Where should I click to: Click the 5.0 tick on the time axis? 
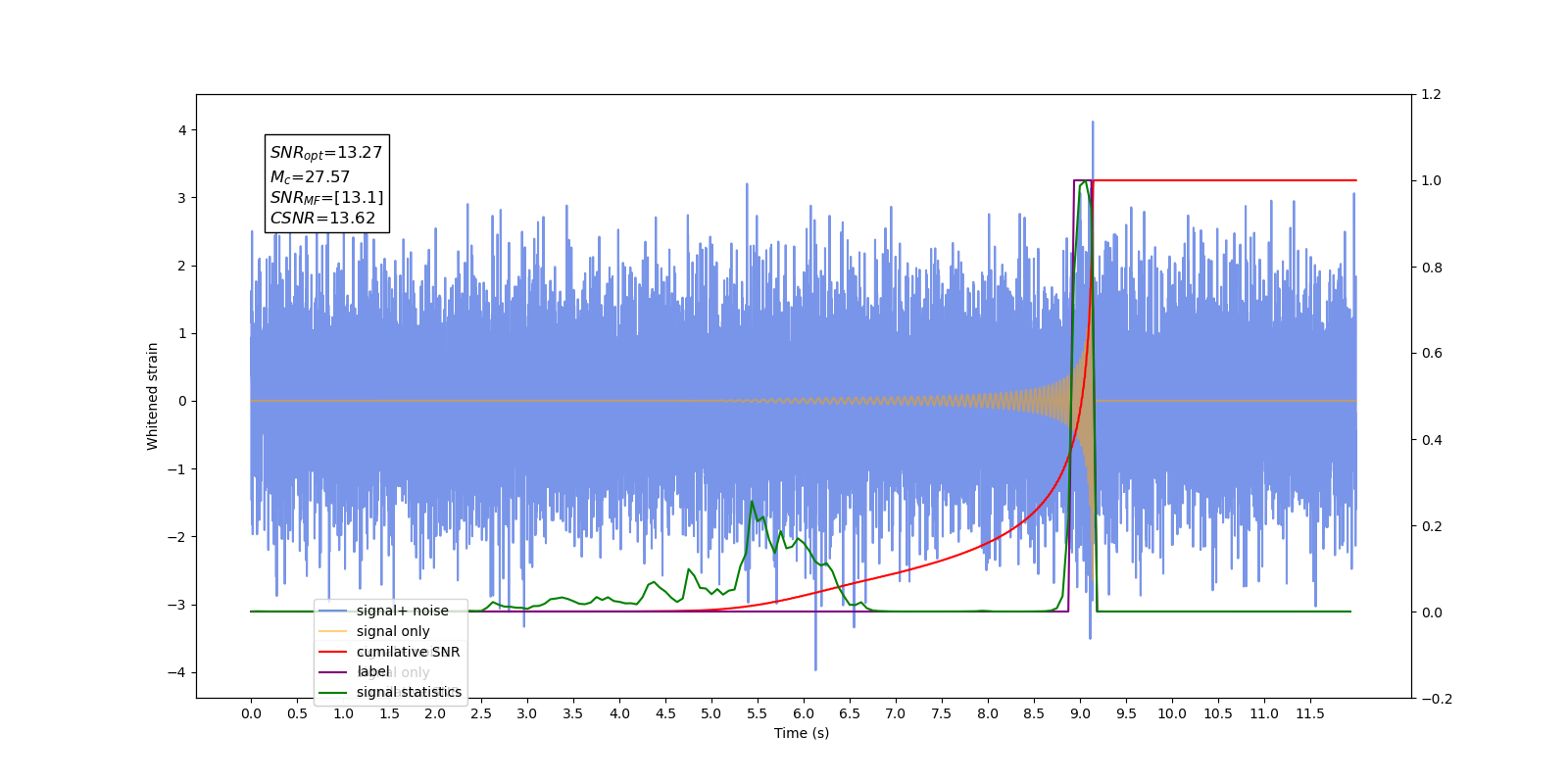tap(711, 713)
